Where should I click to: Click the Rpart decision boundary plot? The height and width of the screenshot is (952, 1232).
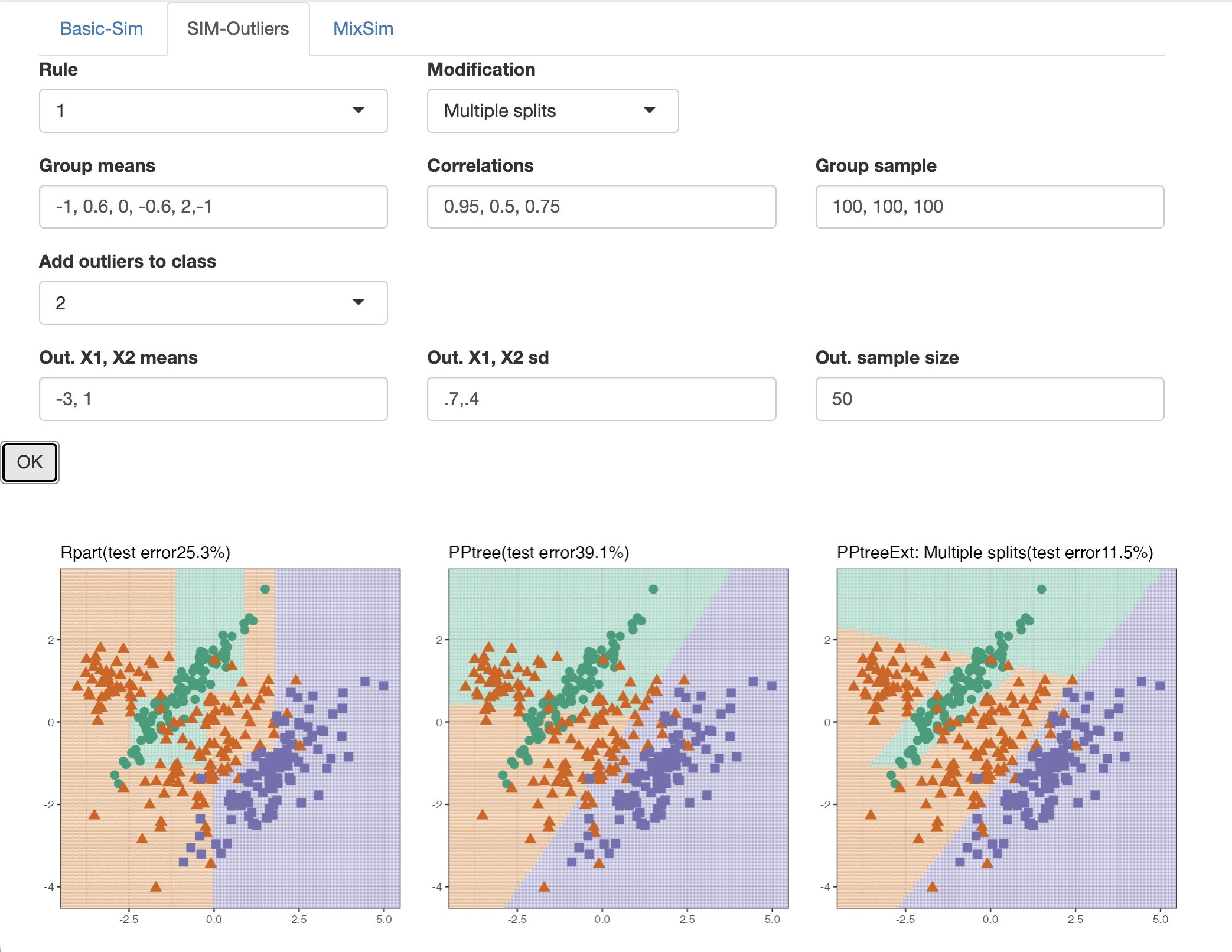pos(230,738)
